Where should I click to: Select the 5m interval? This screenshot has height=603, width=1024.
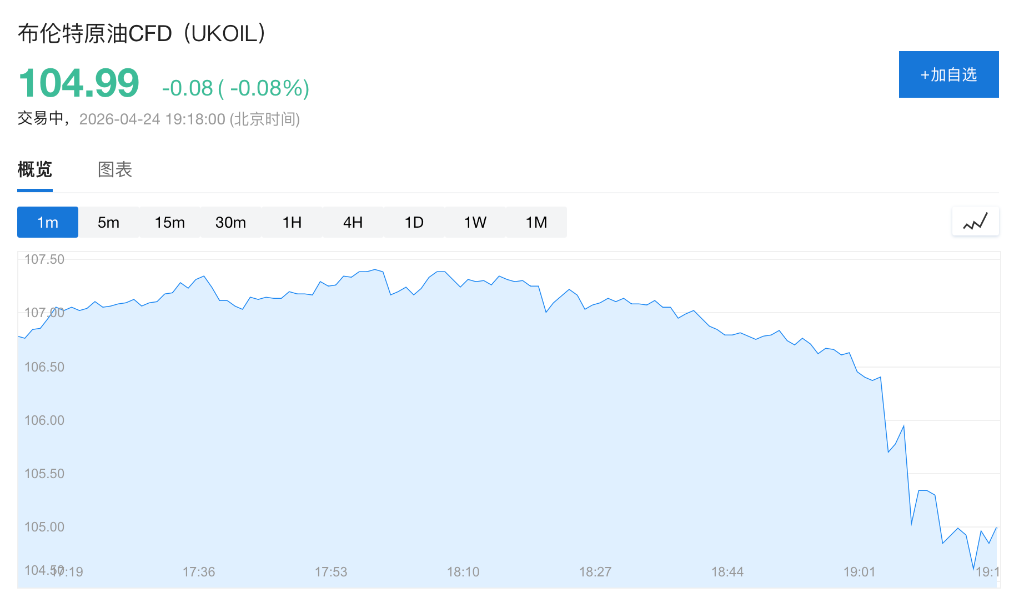[108, 222]
